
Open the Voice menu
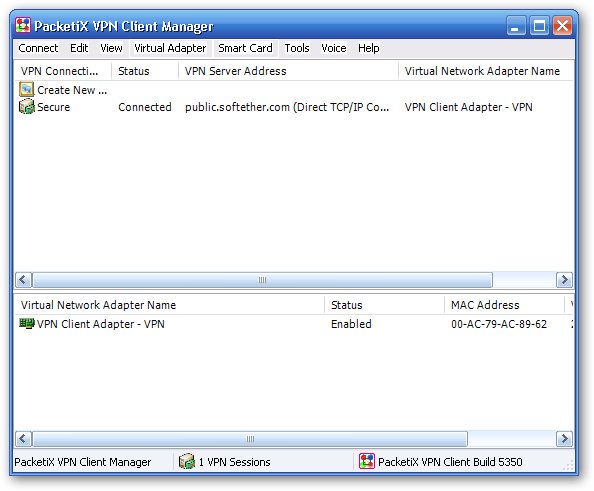(x=334, y=48)
